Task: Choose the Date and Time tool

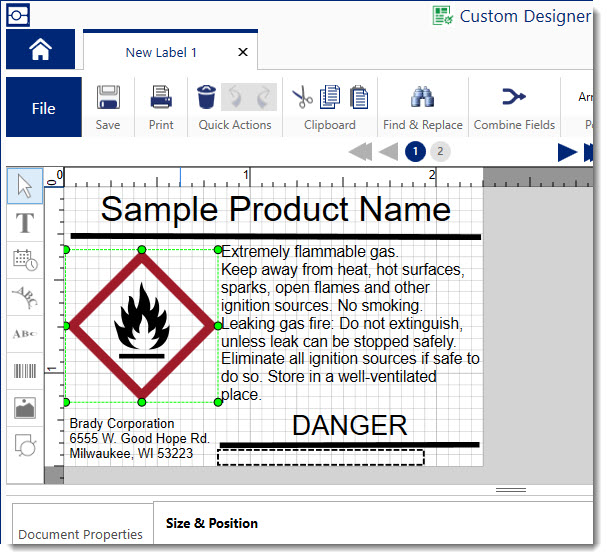Action: point(25,260)
